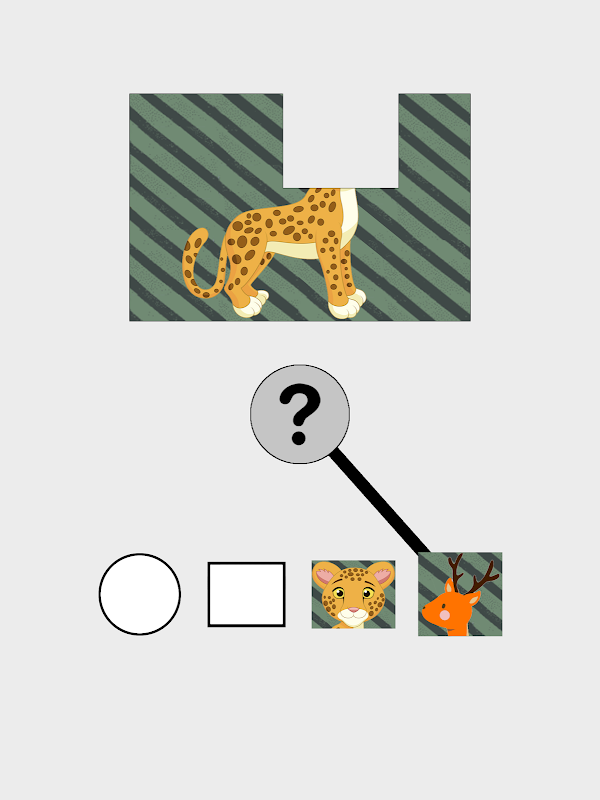
Task: Select the leopard head puzzle piece
Action: pos(354,594)
